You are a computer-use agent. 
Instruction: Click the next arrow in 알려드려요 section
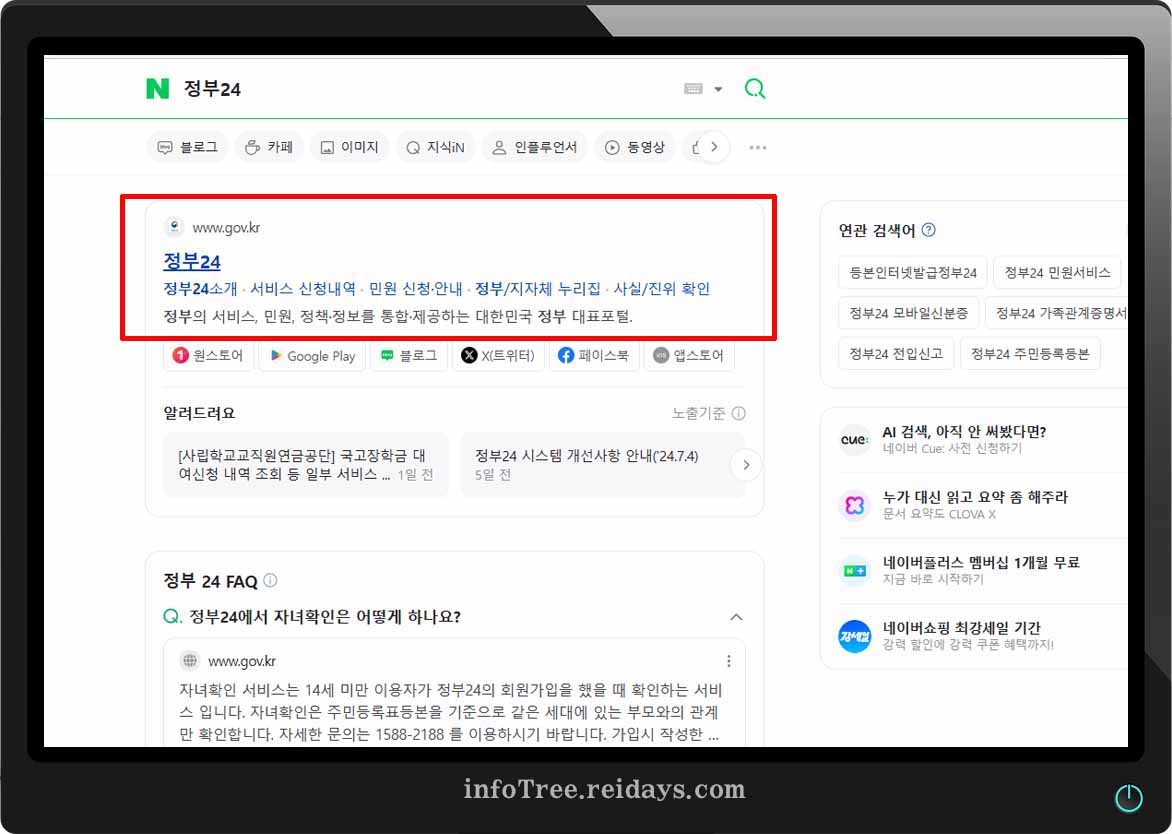746,464
